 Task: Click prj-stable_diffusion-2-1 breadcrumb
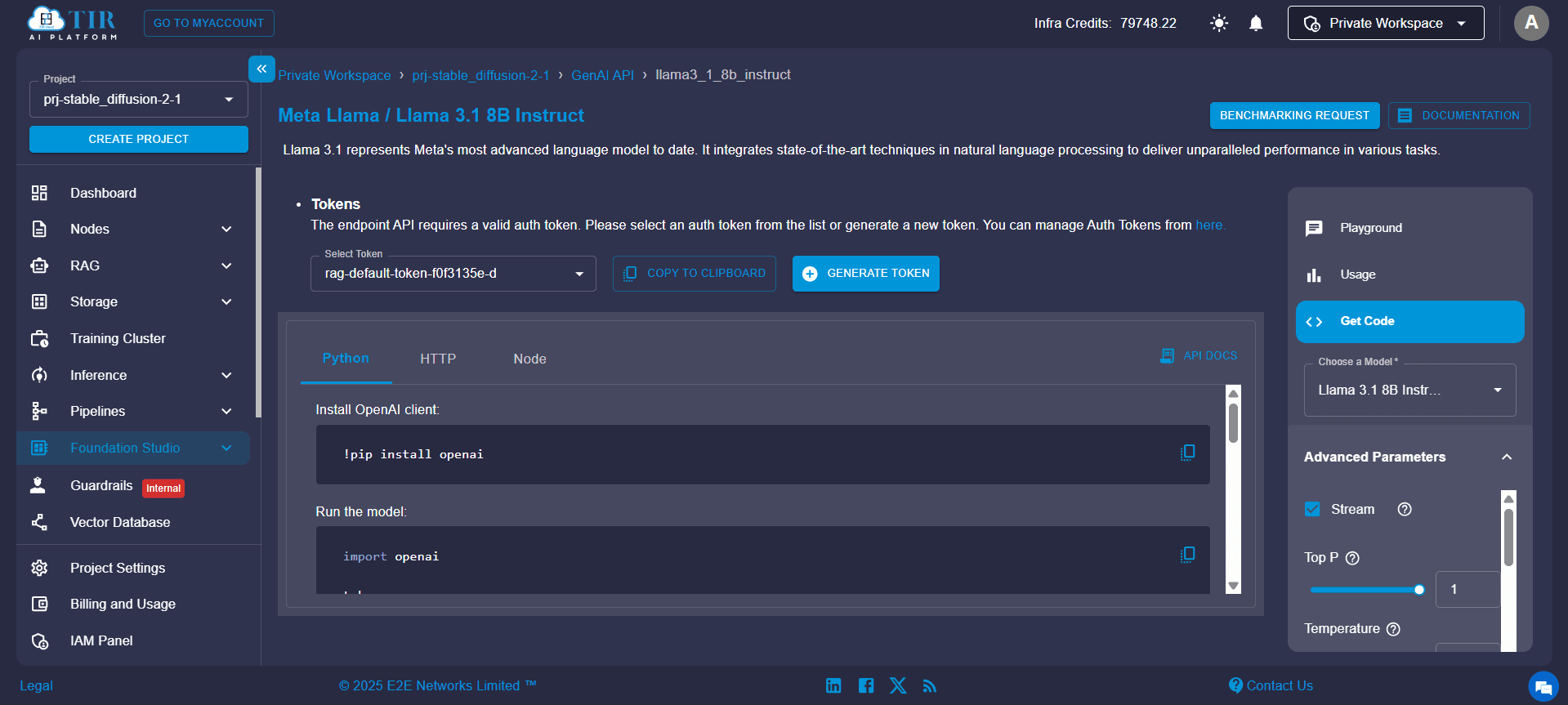coord(480,75)
